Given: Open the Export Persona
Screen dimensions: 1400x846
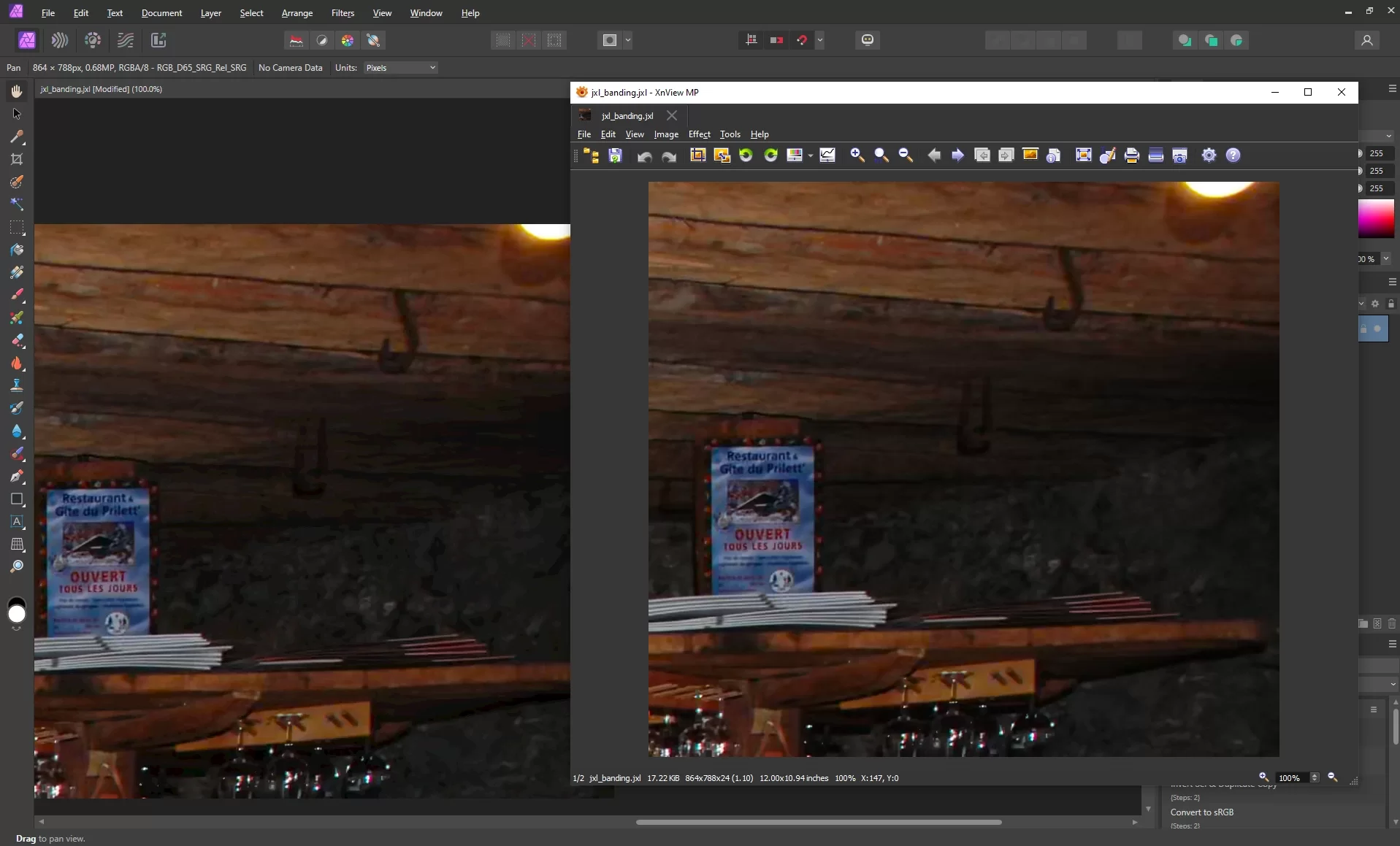Looking at the screenshot, I should (158, 40).
